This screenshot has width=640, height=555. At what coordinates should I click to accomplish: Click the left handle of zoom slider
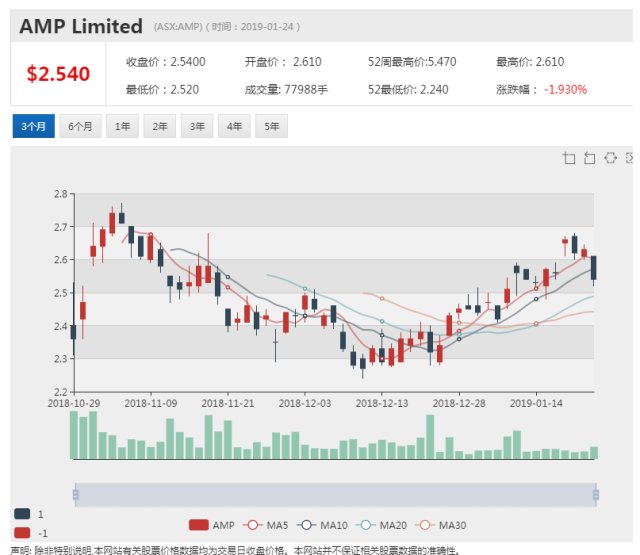[x=75, y=494]
